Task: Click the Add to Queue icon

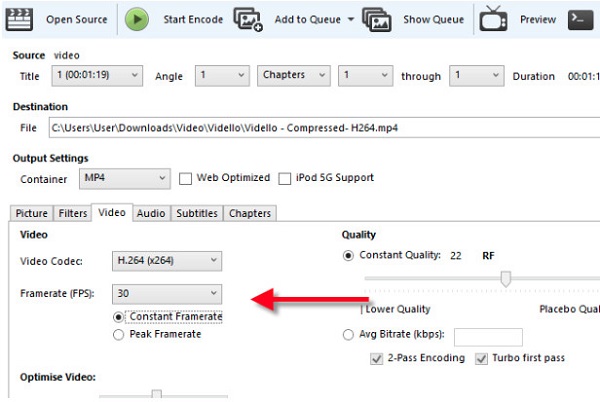Action: tap(248, 19)
